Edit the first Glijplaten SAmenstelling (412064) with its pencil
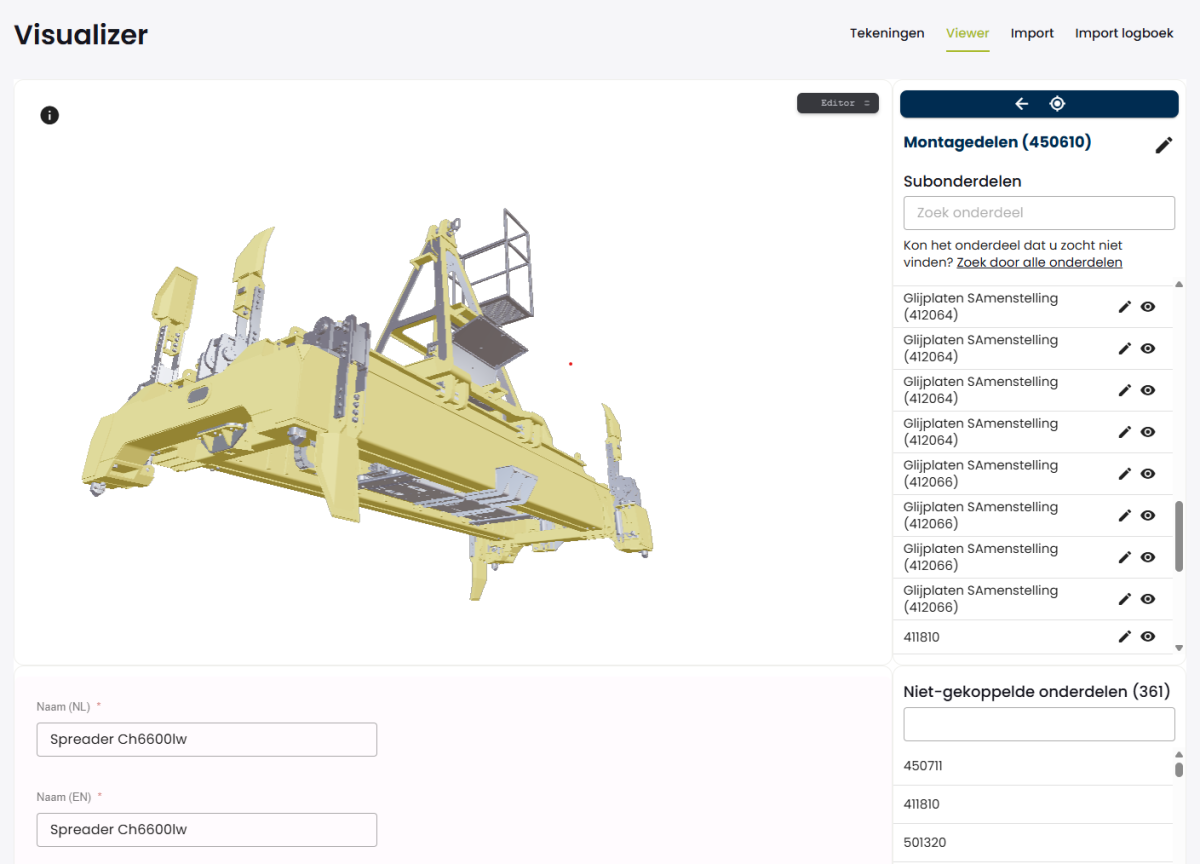This screenshot has width=1200, height=864. click(1124, 306)
